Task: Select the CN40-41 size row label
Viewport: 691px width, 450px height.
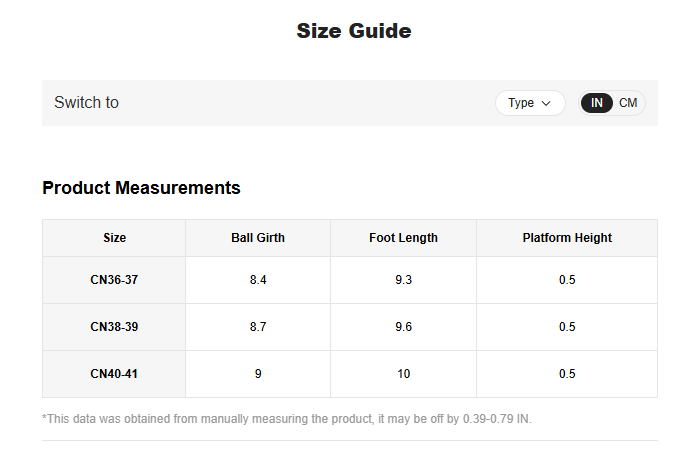Action: [x=114, y=374]
